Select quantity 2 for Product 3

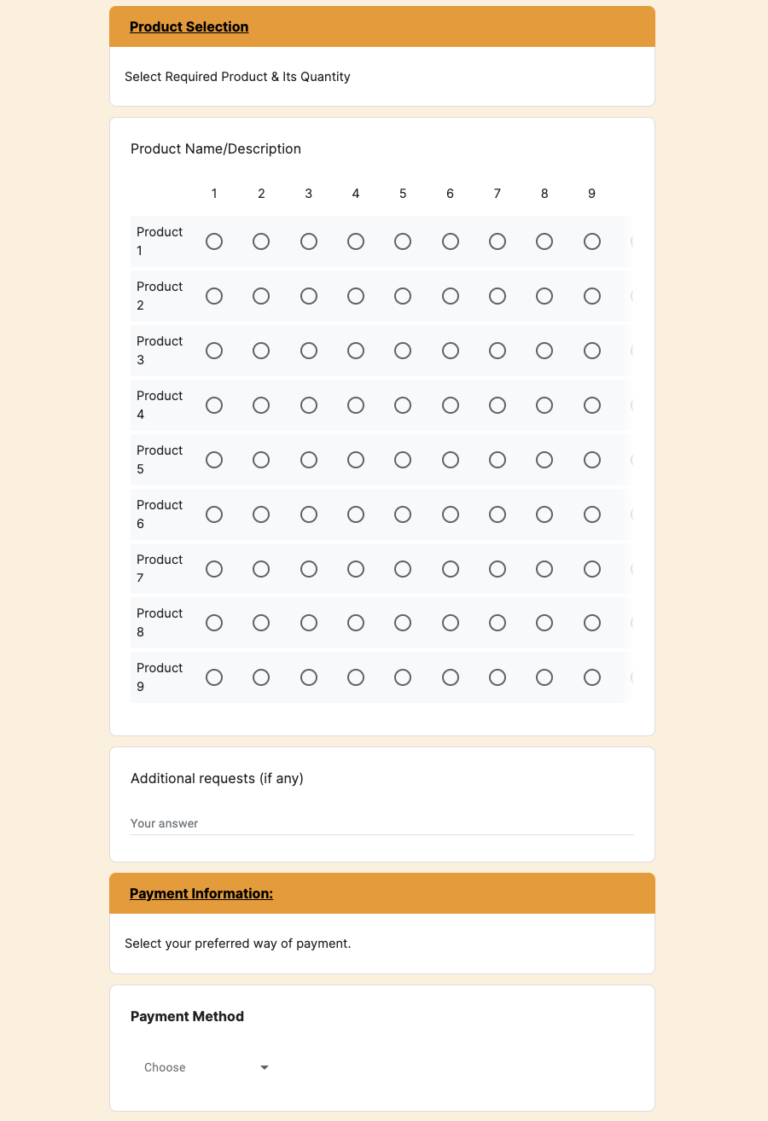point(261,350)
